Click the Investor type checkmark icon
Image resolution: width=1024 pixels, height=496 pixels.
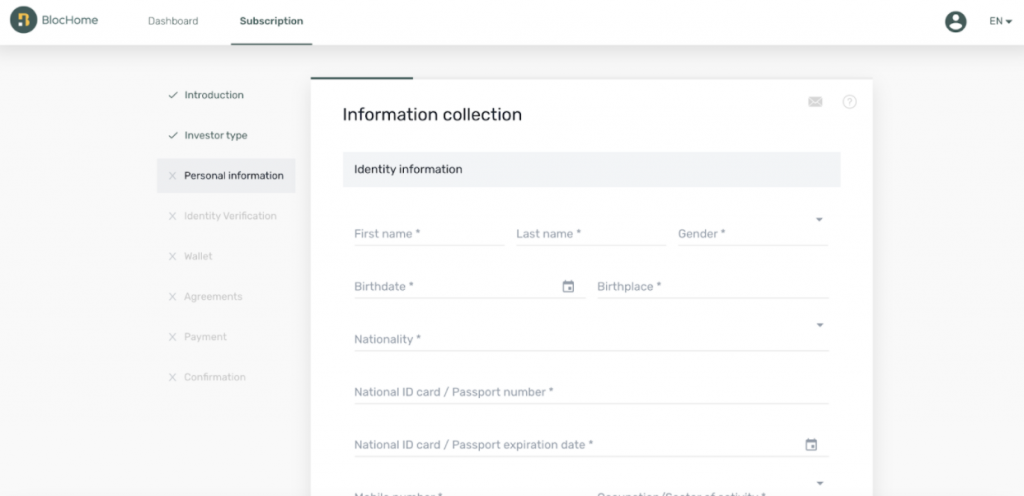(172, 136)
